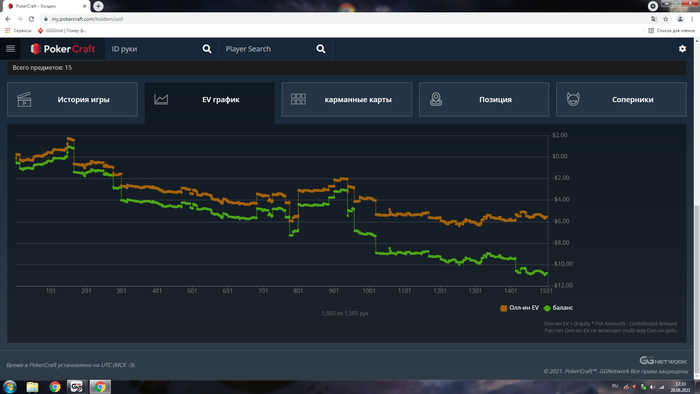This screenshot has height=394, width=700.
Task: Click the $2.00 axis label
Action: 560,135
